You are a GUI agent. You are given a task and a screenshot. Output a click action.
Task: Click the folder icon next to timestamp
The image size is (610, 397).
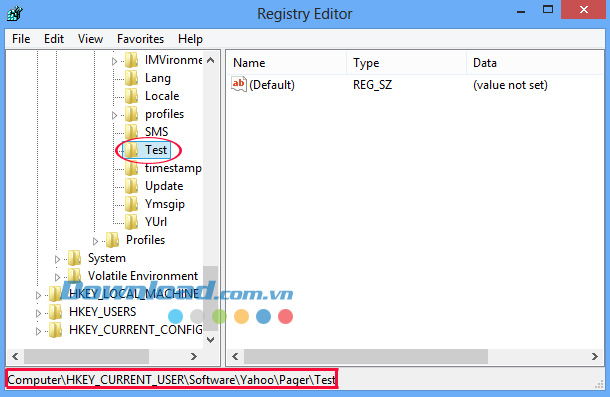131,168
